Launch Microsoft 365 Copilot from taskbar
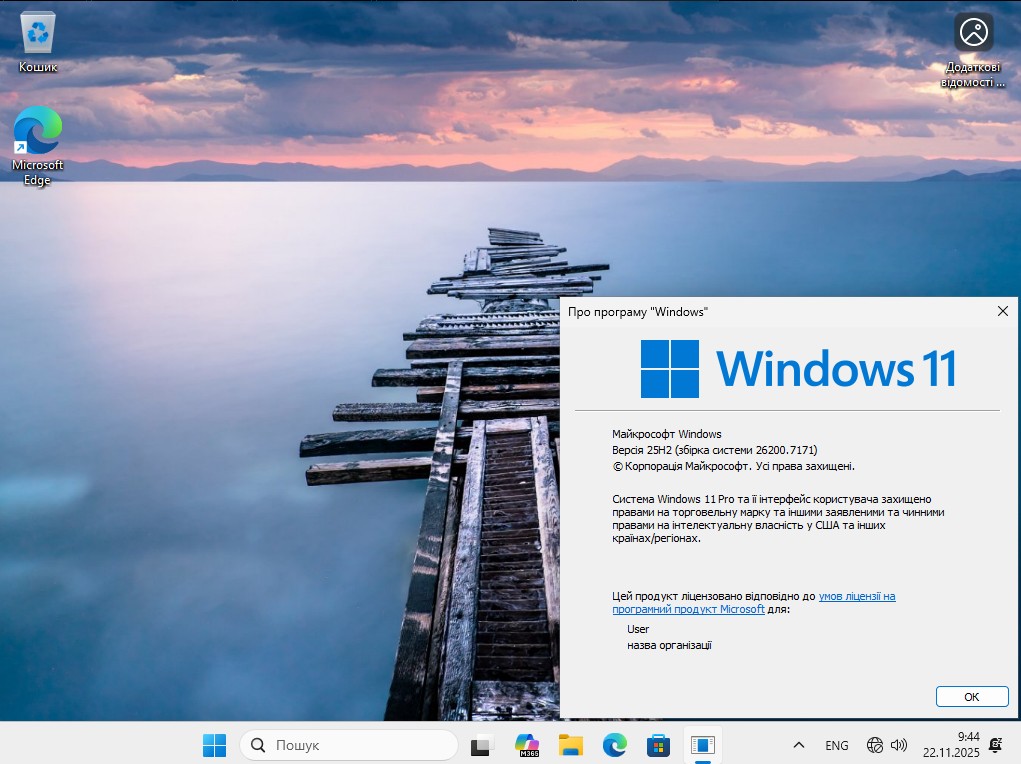 tap(527, 745)
